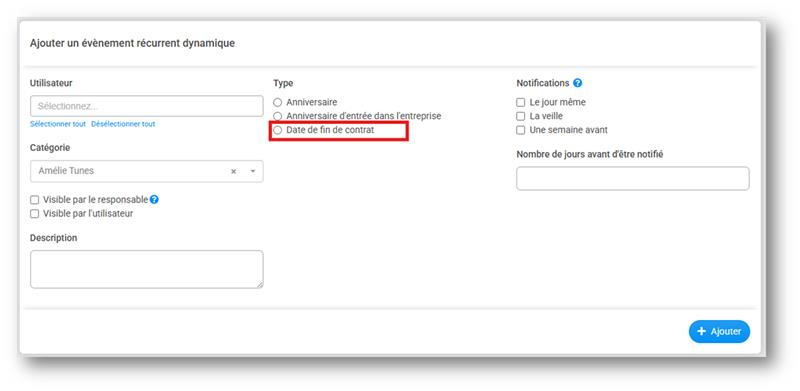The width and height of the screenshot is (800, 391).
Task: Click the Description field label
Action: click(54, 238)
